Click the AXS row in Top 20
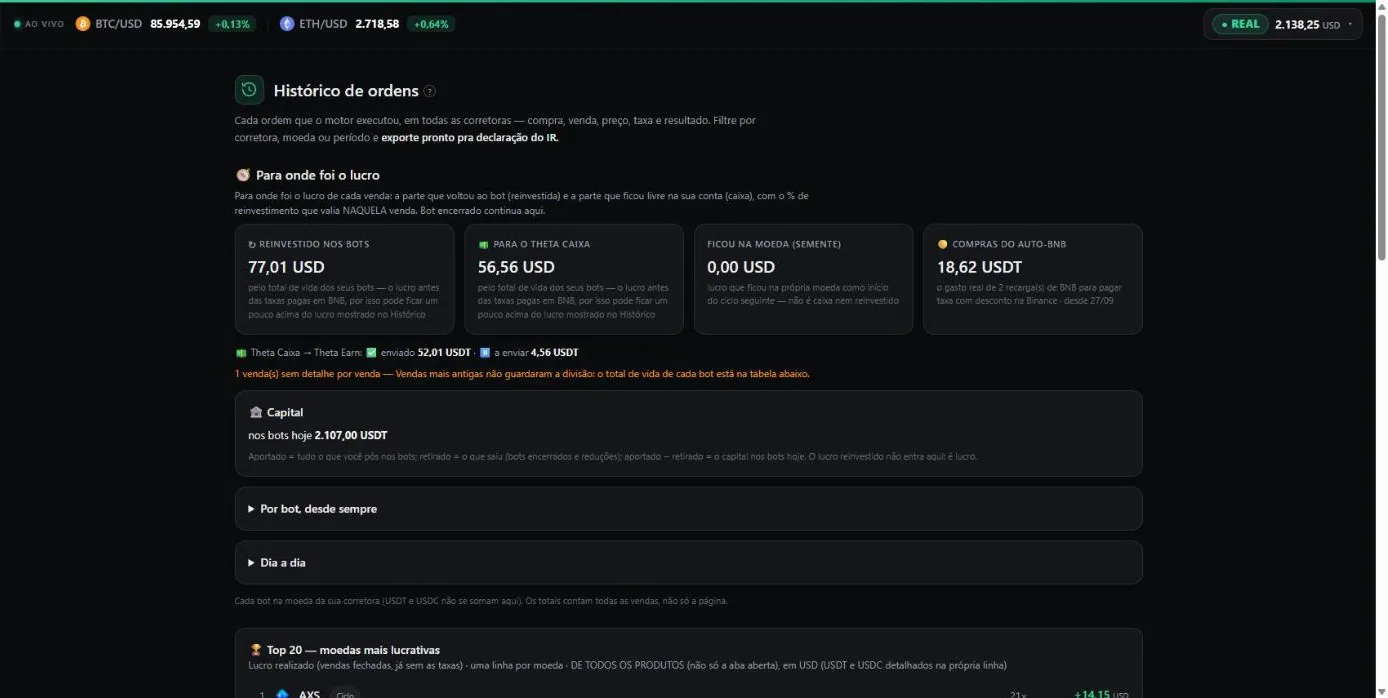1388x698 pixels. pyautogui.click(x=688, y=694)
